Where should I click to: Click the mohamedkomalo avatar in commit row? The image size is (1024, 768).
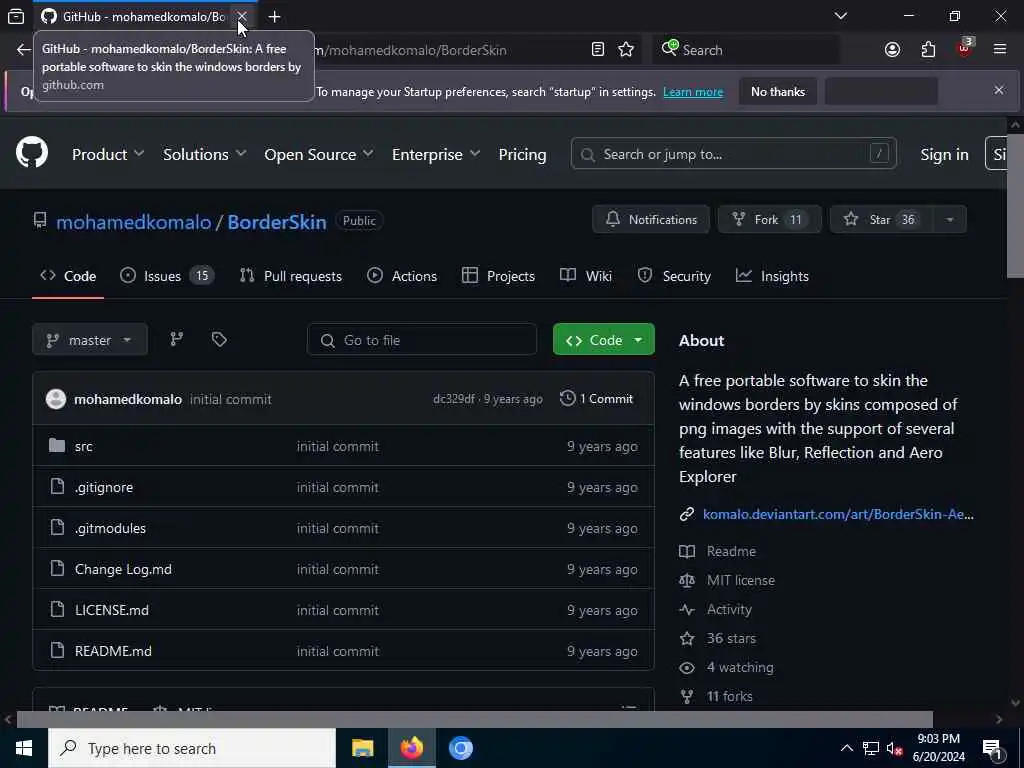pos(56,399)
